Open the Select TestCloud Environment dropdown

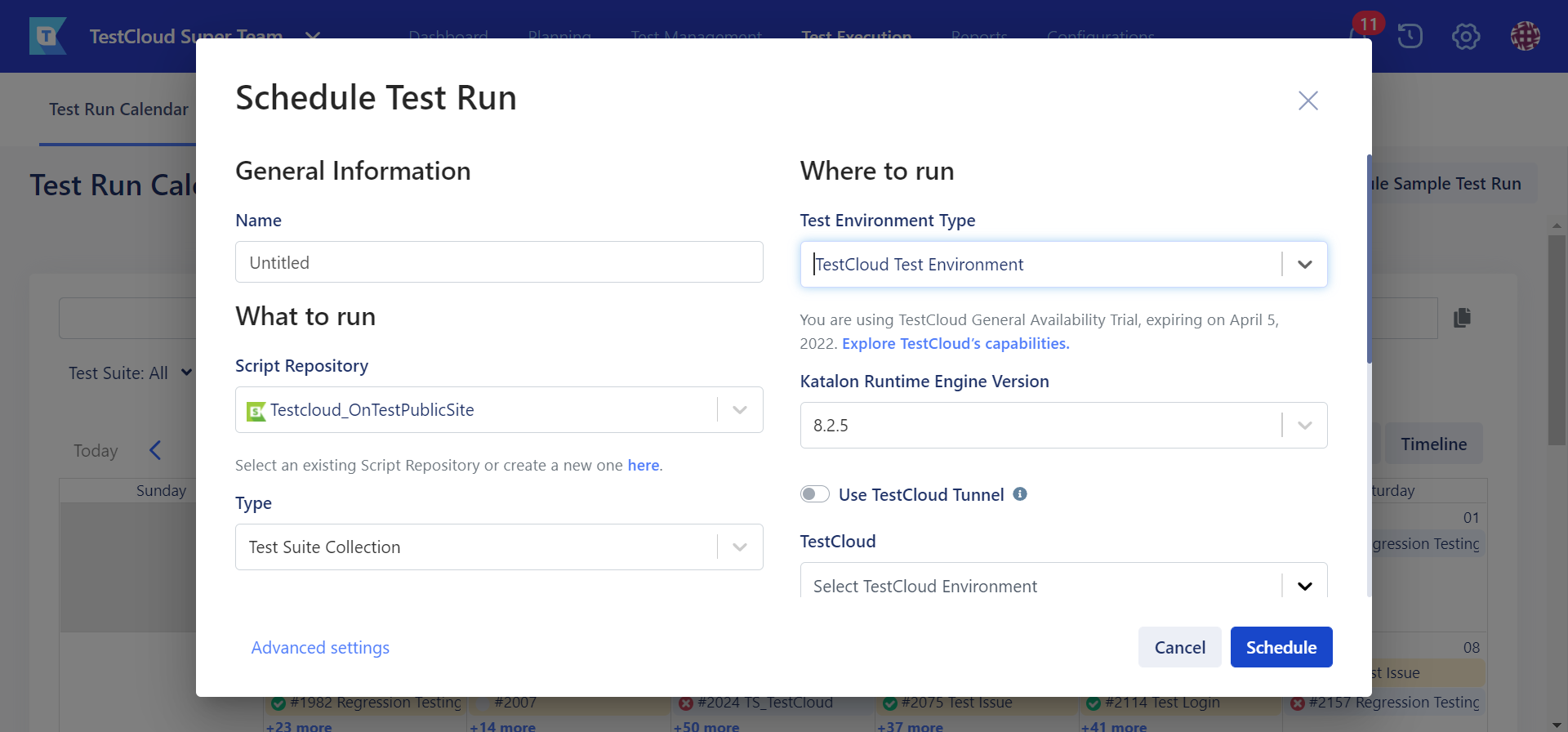tap(1063, 581)
